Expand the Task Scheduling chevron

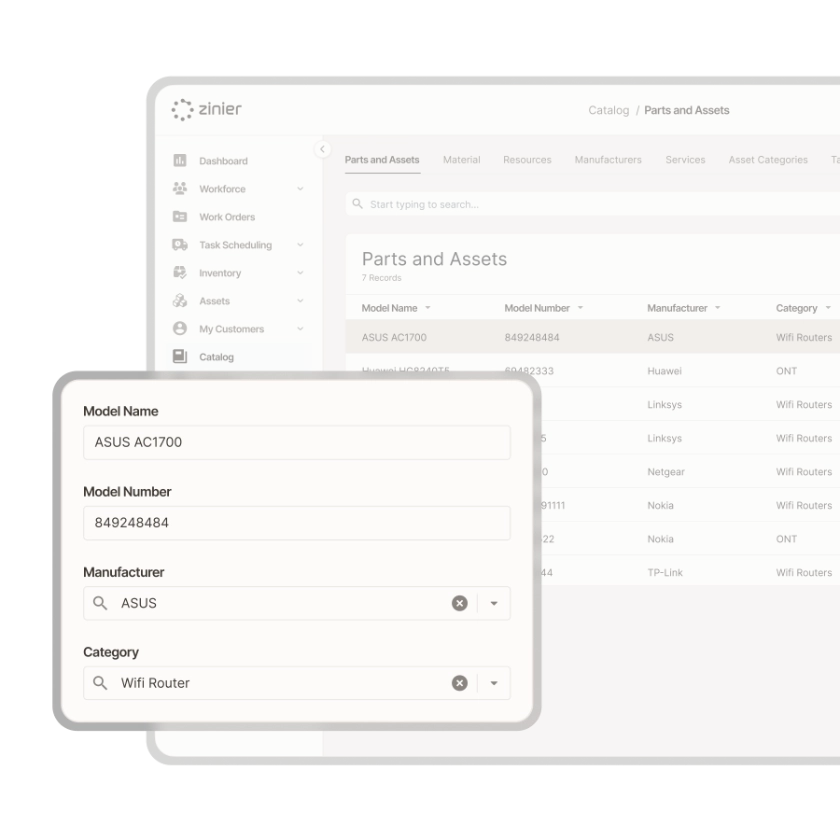(300, 245)
